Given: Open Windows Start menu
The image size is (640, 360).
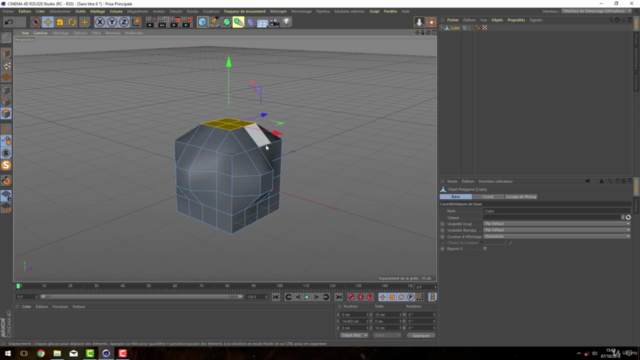Looking at the screenshot, I should coord(8,353).
